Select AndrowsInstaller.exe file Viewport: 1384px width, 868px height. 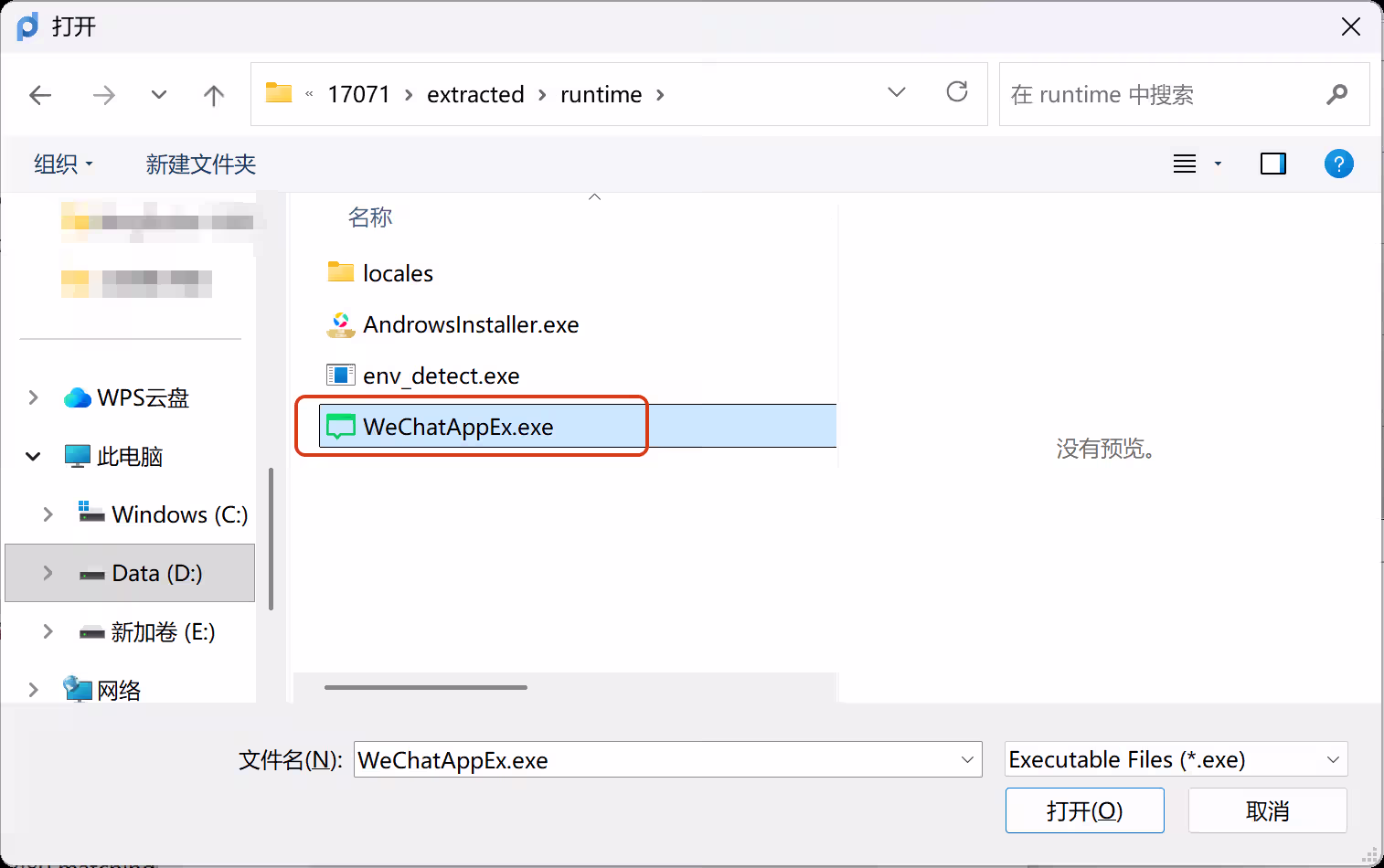tap(471, 324)
